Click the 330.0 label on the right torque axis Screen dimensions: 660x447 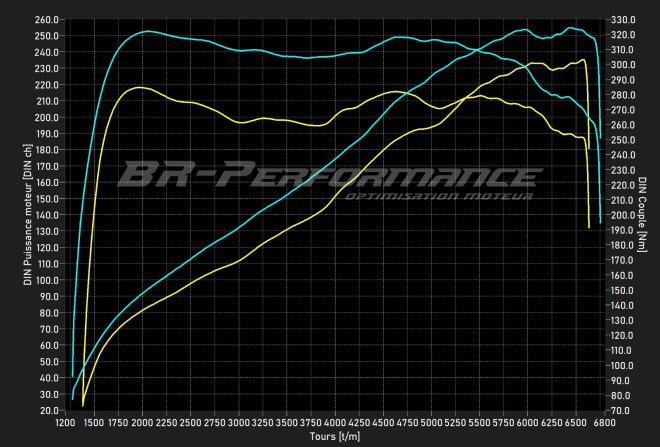point(623,20)
